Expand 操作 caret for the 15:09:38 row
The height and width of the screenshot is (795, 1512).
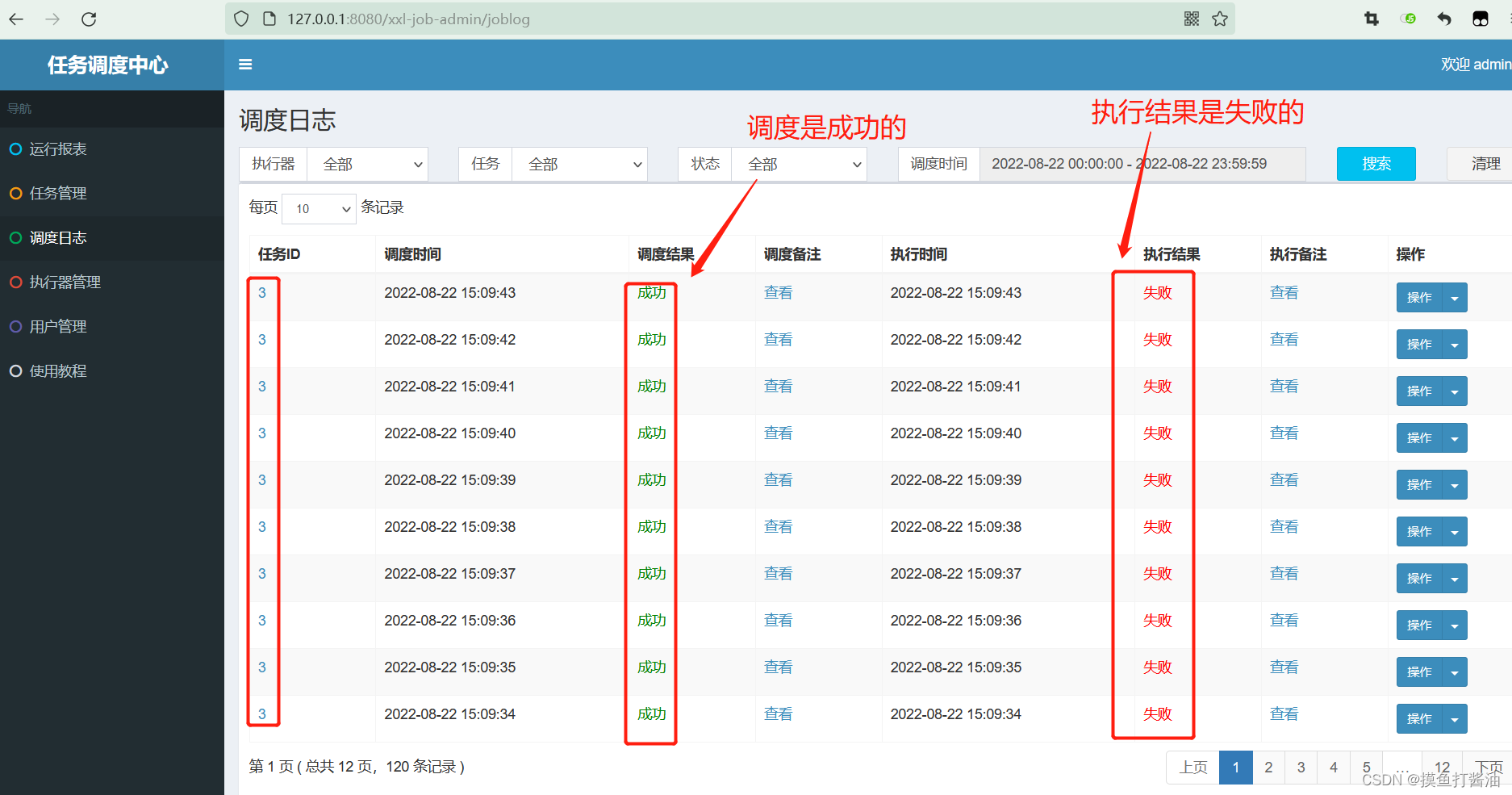click(x=1455, y=532)
